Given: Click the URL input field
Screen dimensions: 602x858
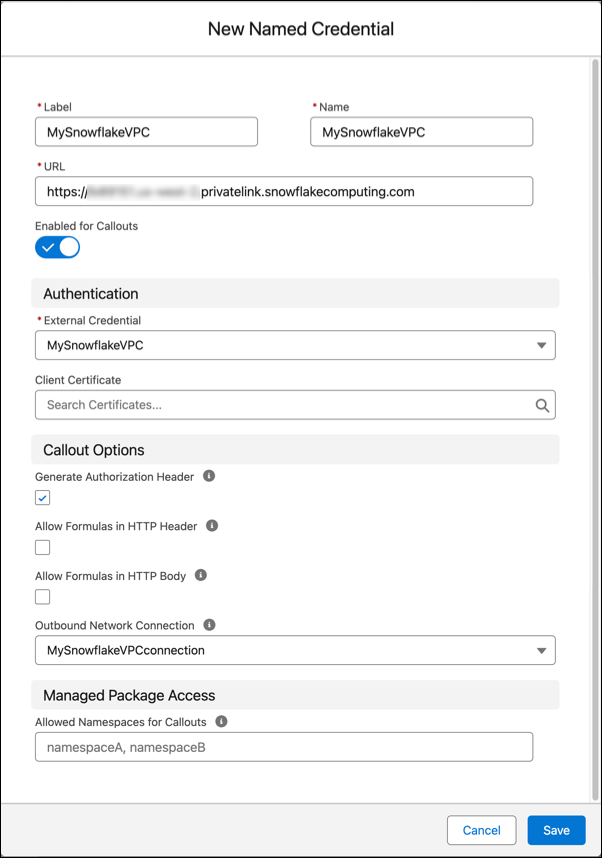Looking at the screenshot, I should pos(284,191).
